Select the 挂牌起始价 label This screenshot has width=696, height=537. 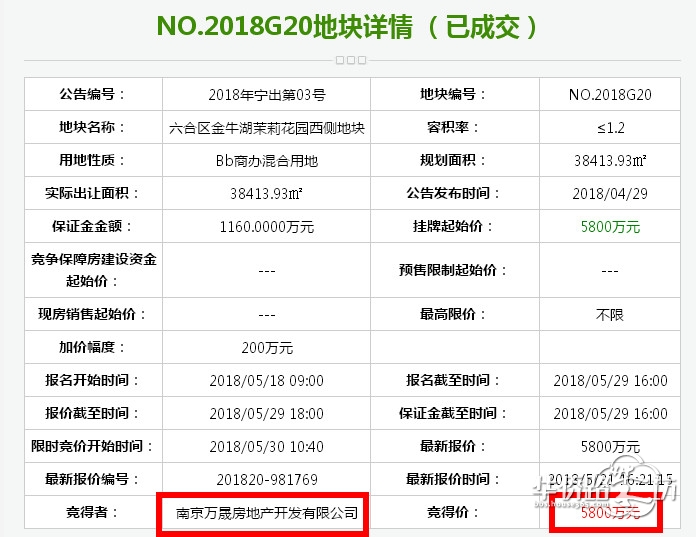pyautogui.click(x=454, y=226)
